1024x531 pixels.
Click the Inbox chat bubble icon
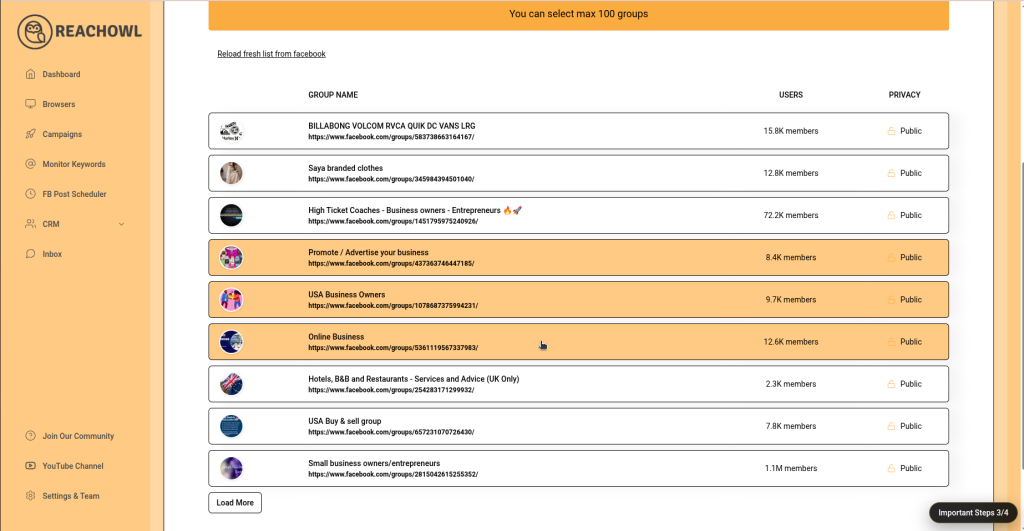[x=31, y=254]
